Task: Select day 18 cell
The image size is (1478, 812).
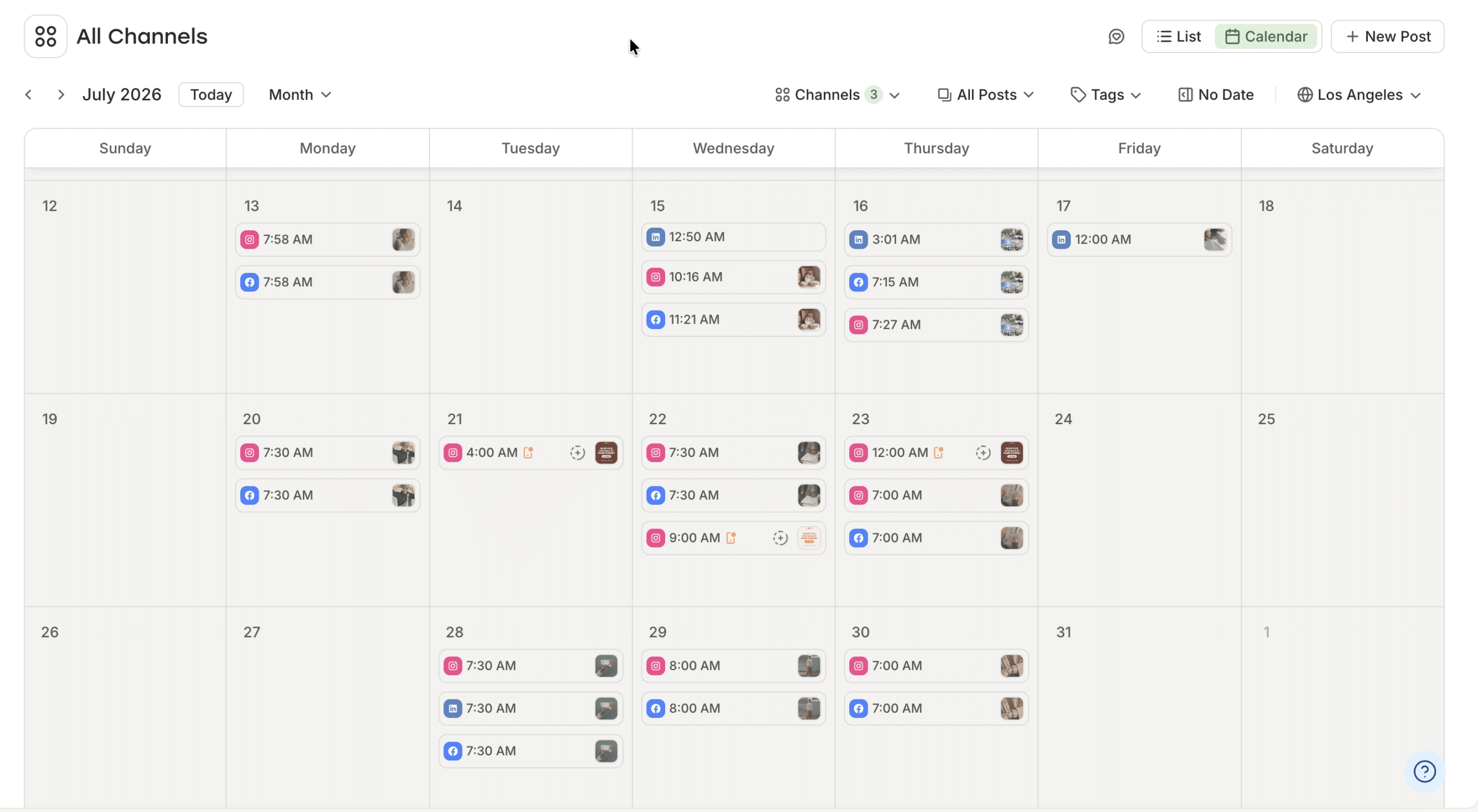Action: [x=1342, y=287]
